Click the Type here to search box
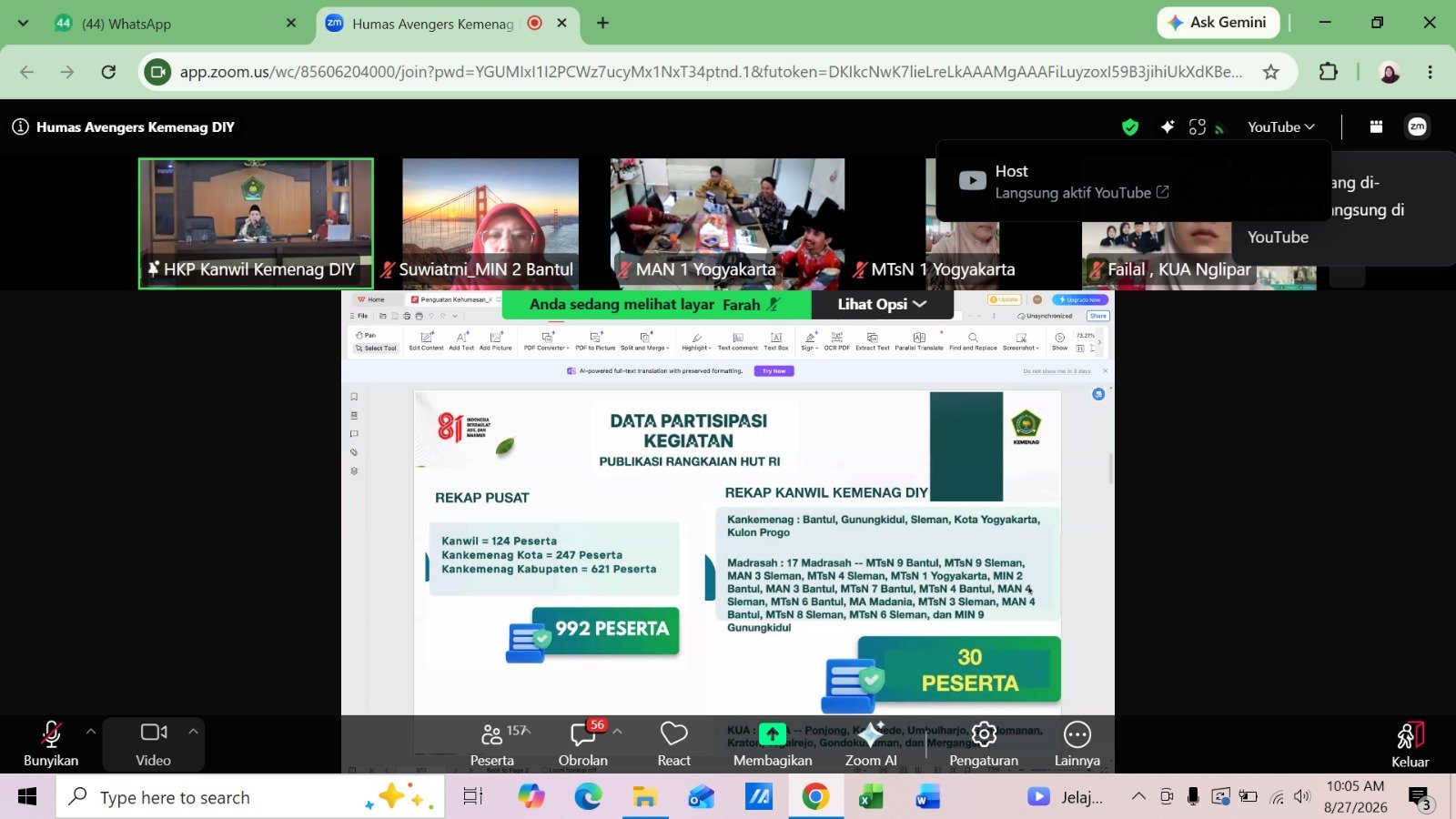Viewport: 1456px width, 819px height. [250, 797]
